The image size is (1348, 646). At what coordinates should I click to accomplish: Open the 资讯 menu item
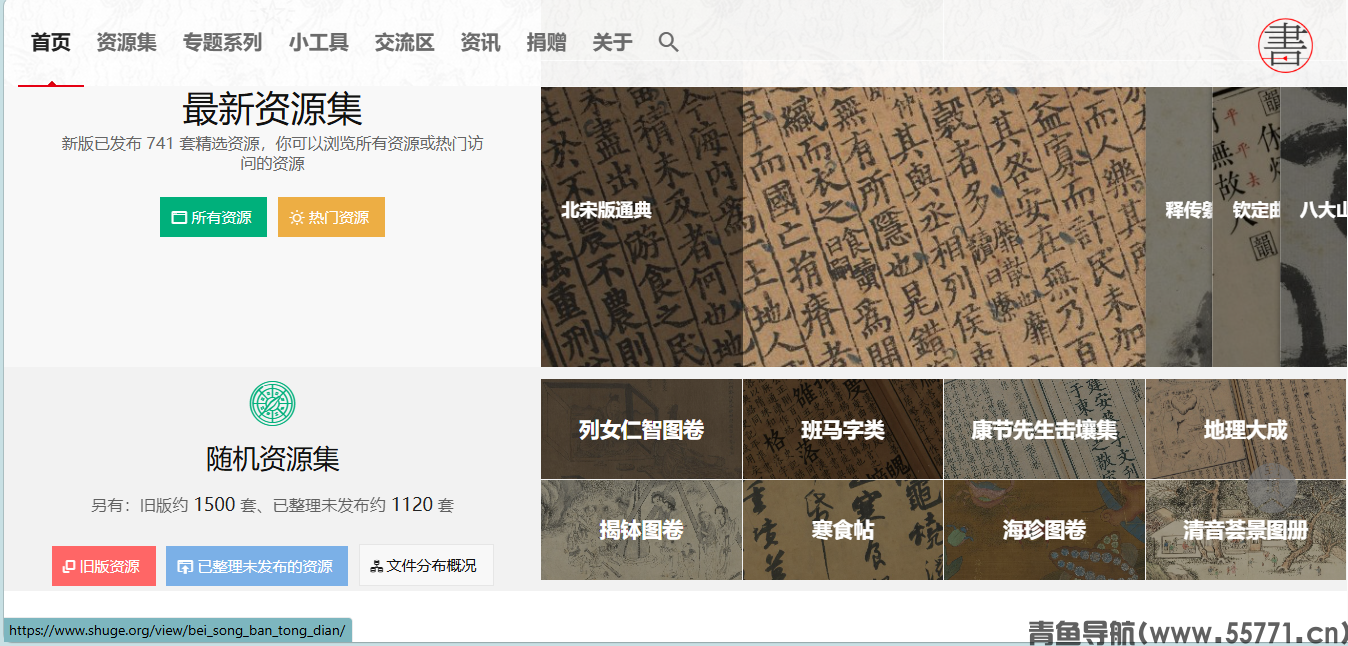(481, 42)
